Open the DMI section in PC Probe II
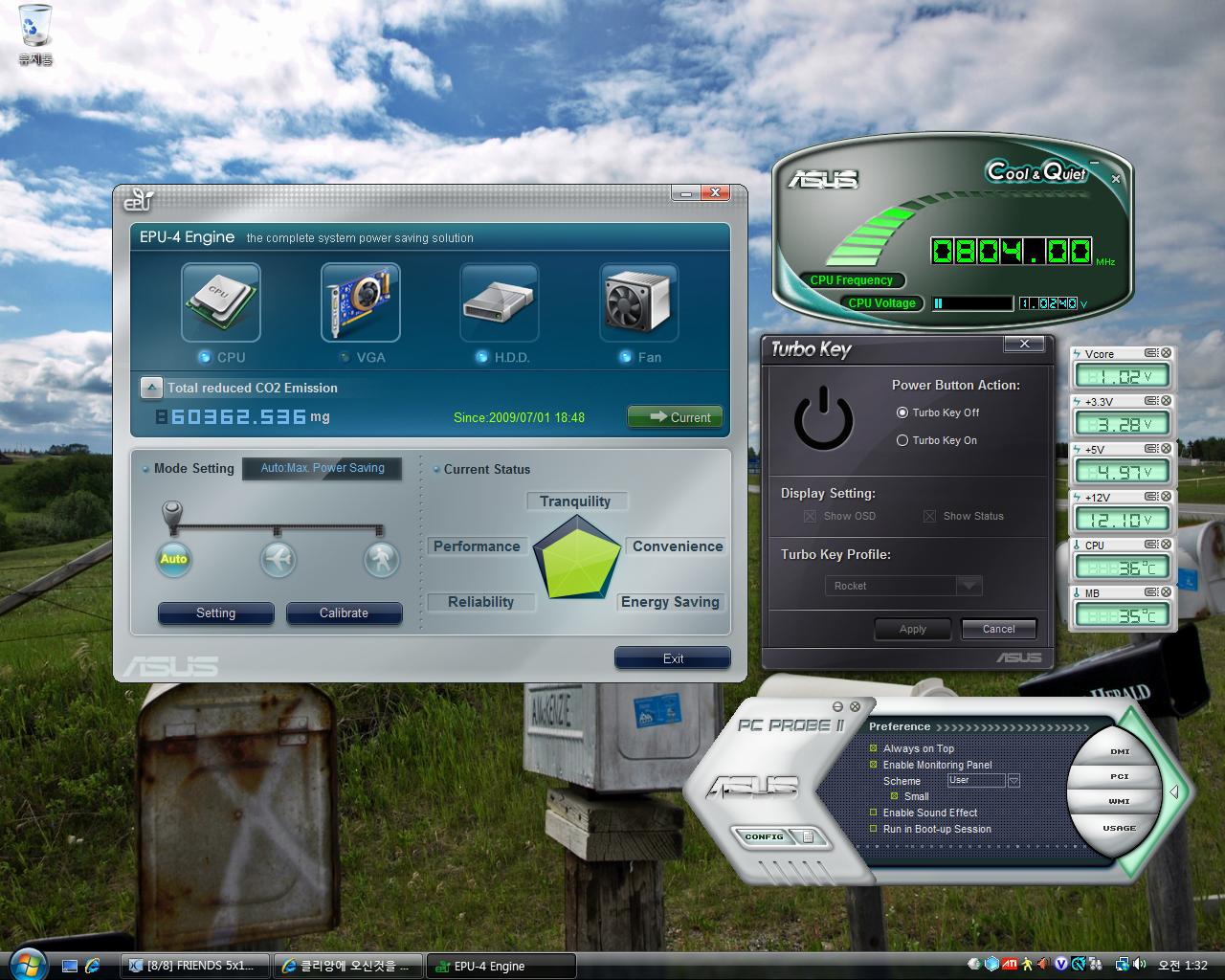This screenshot has height=980, width=1225. [1120, 751]
